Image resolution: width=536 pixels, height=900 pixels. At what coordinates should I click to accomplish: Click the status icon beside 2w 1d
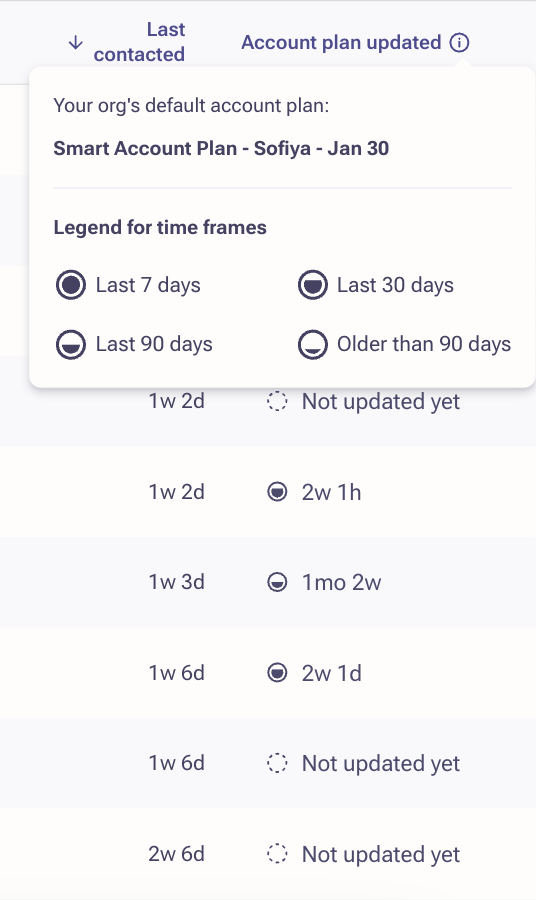pyautogui.click(x=277, y=673)
